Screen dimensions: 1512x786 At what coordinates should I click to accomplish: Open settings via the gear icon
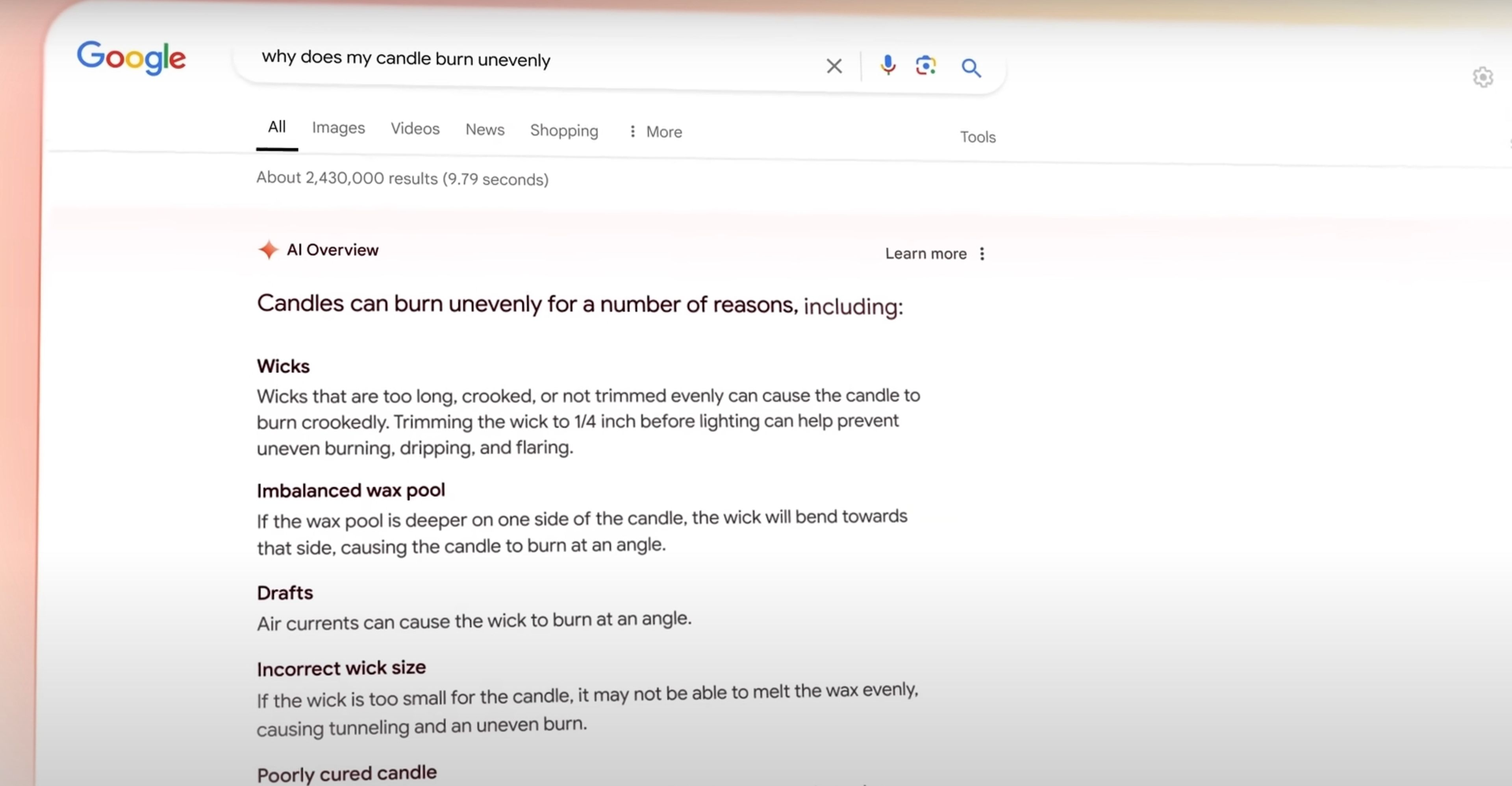tap(1482, 77)
